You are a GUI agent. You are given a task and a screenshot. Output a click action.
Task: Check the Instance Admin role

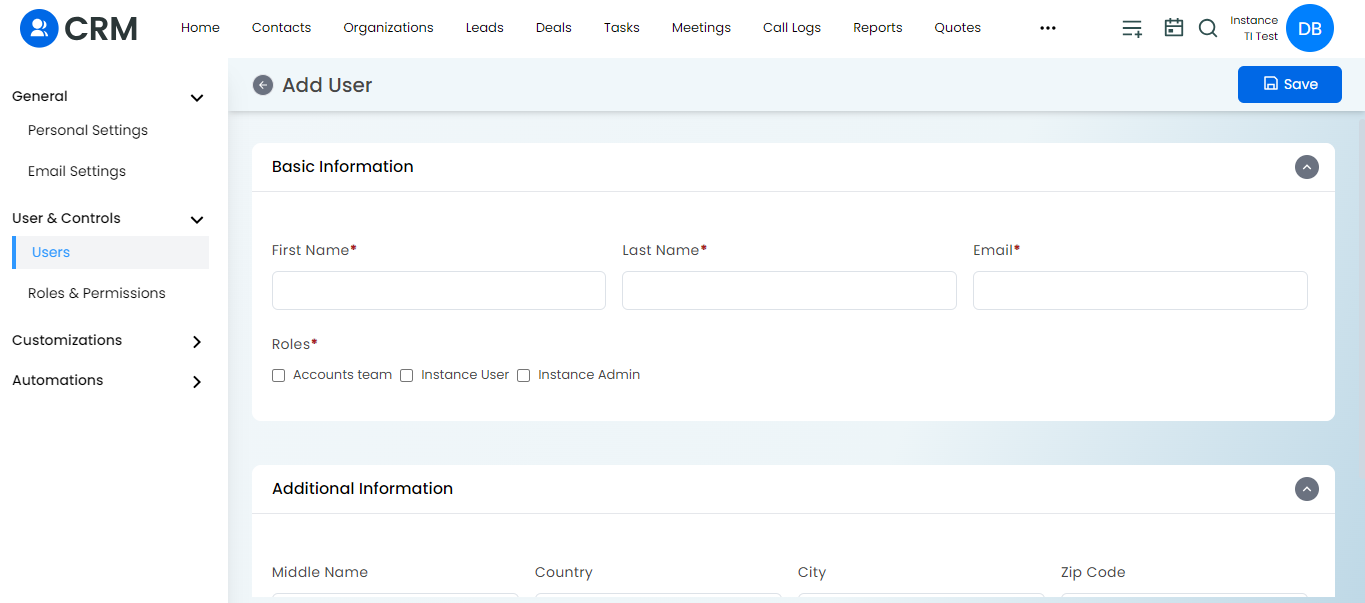click(x=523, y=376)
